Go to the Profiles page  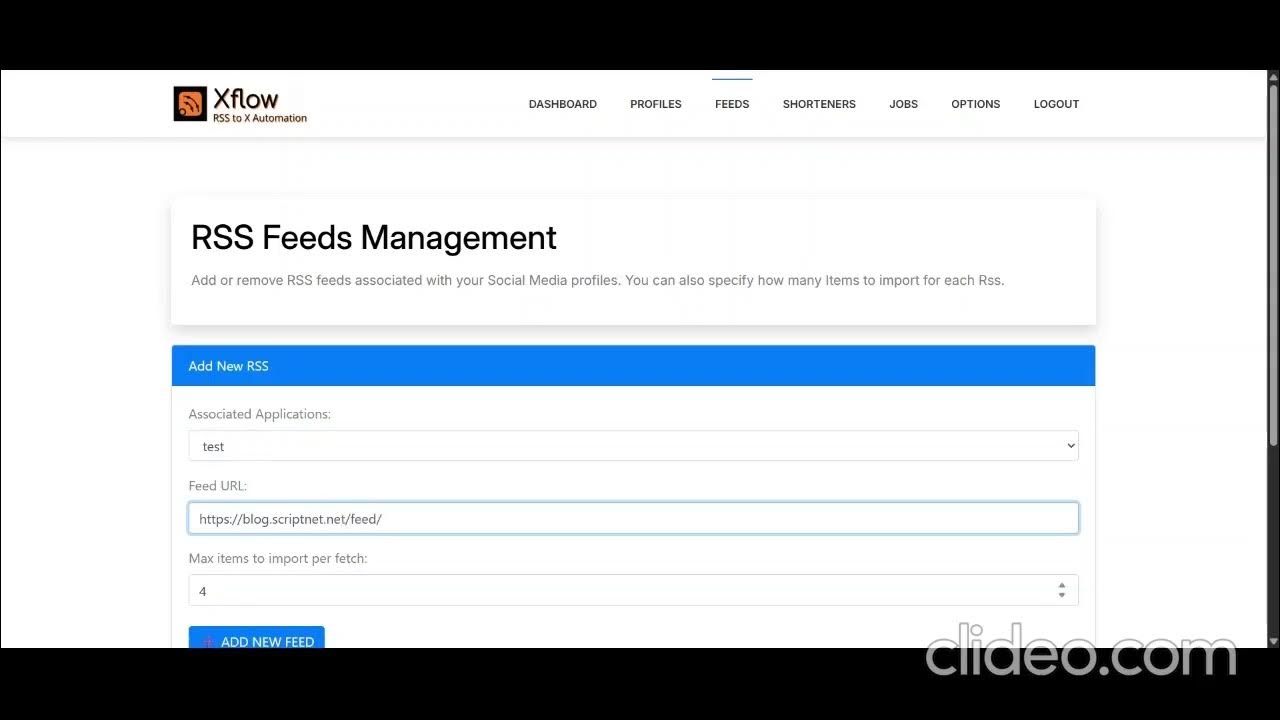(x=656, y=104)
